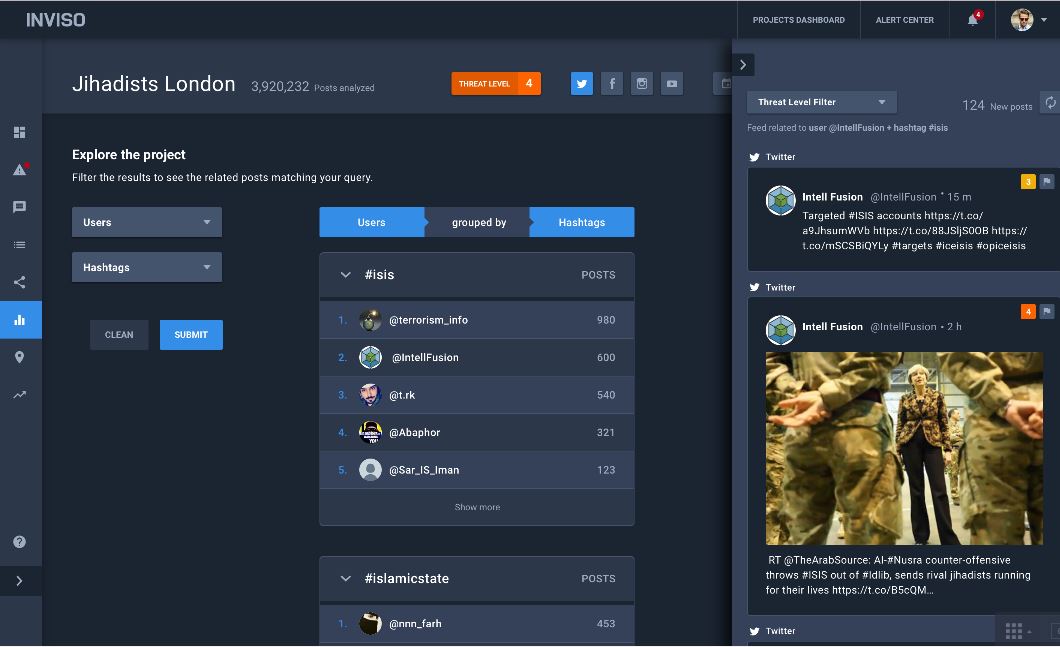Open the Threat Level Filter dropdown

821,102
